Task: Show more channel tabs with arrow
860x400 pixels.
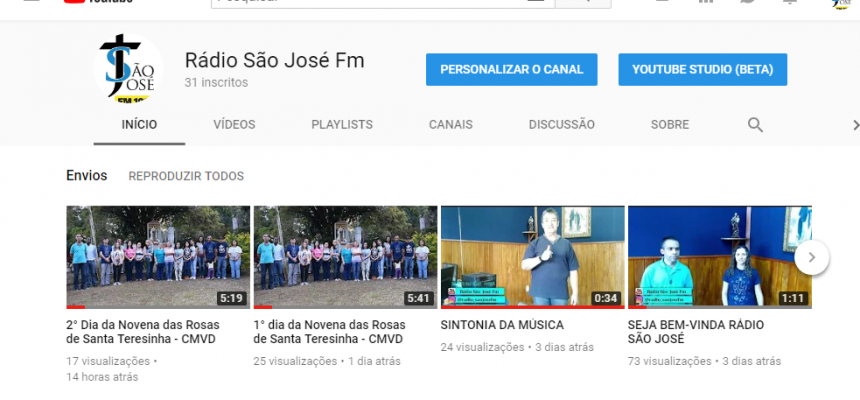Action: tap(855, 125)
